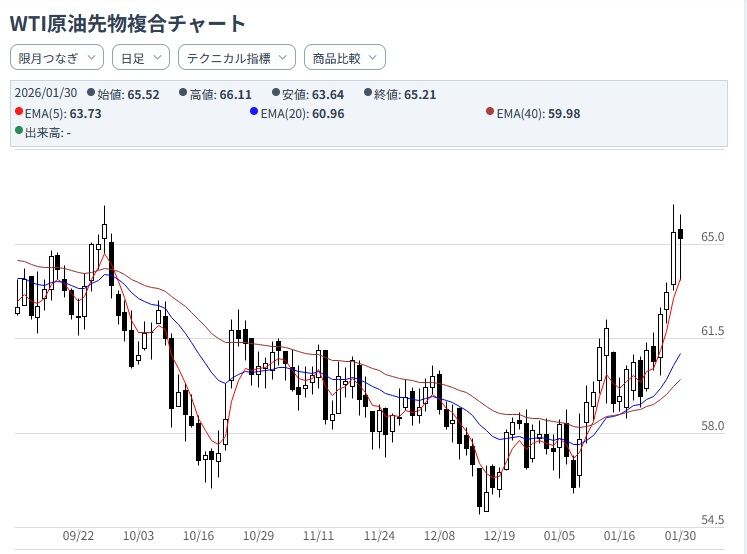This screenshot has height=554, width=747.
Task: Open the テクニカル指標 dropdown menu
Action: click(236, 58)
